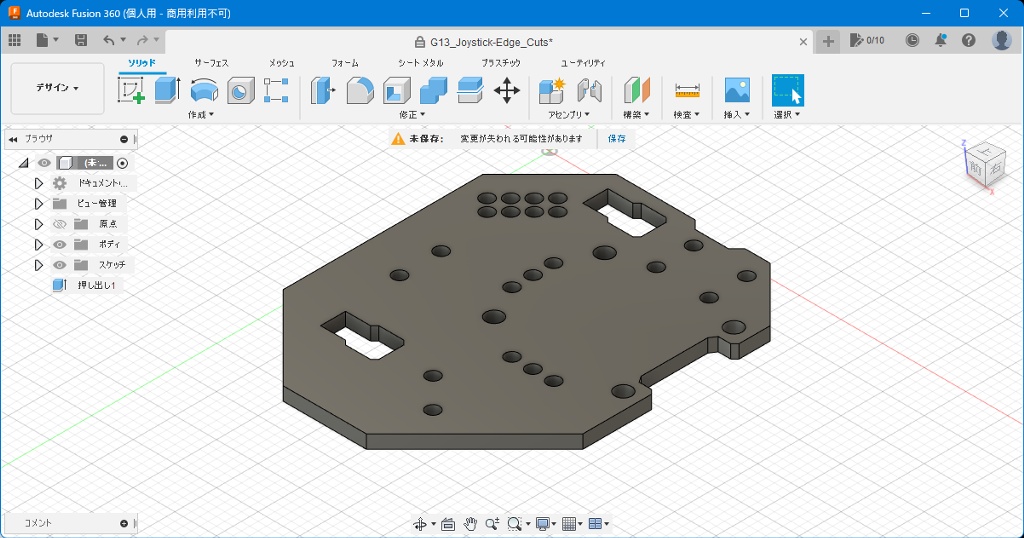
Task: Click the Insert image icon
Action: [737, 91]
